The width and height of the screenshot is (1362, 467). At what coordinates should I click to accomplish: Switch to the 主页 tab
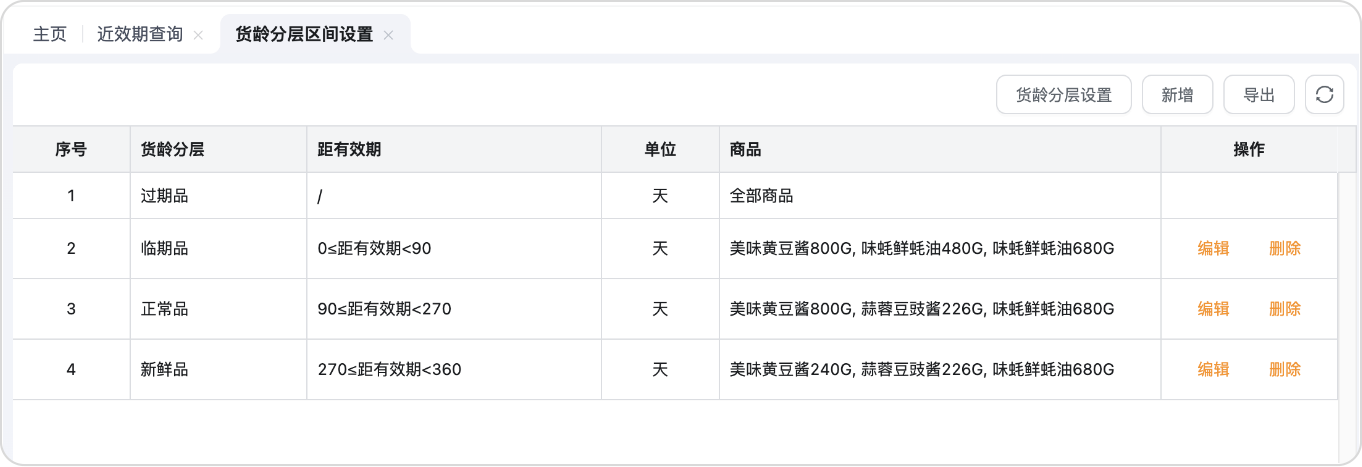[50, 34]
